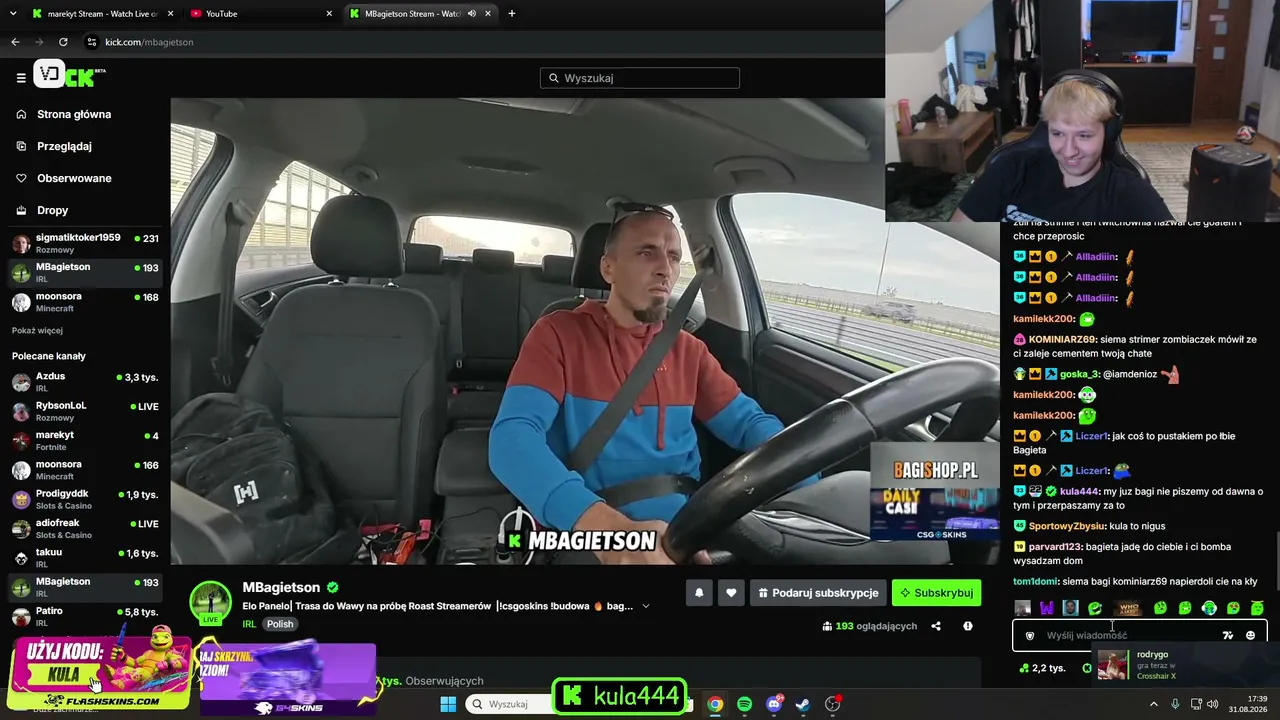Insert the WHO ASKED quick emote
Screen dimensions: 1280x720
(1129, 608)
